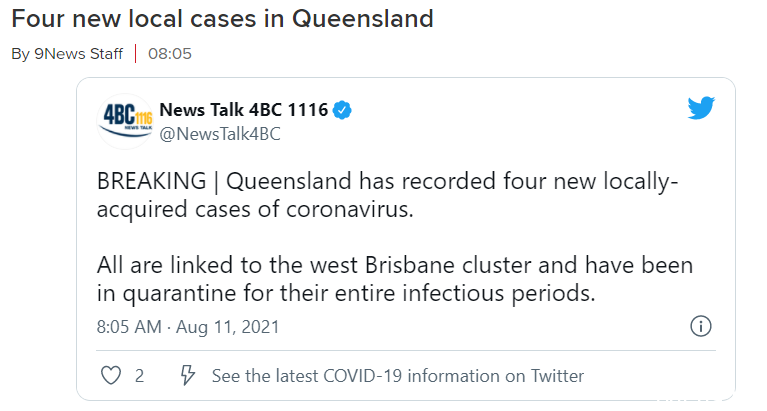
Task: Select the headline Four new local cases
Action: pos(223,19)
